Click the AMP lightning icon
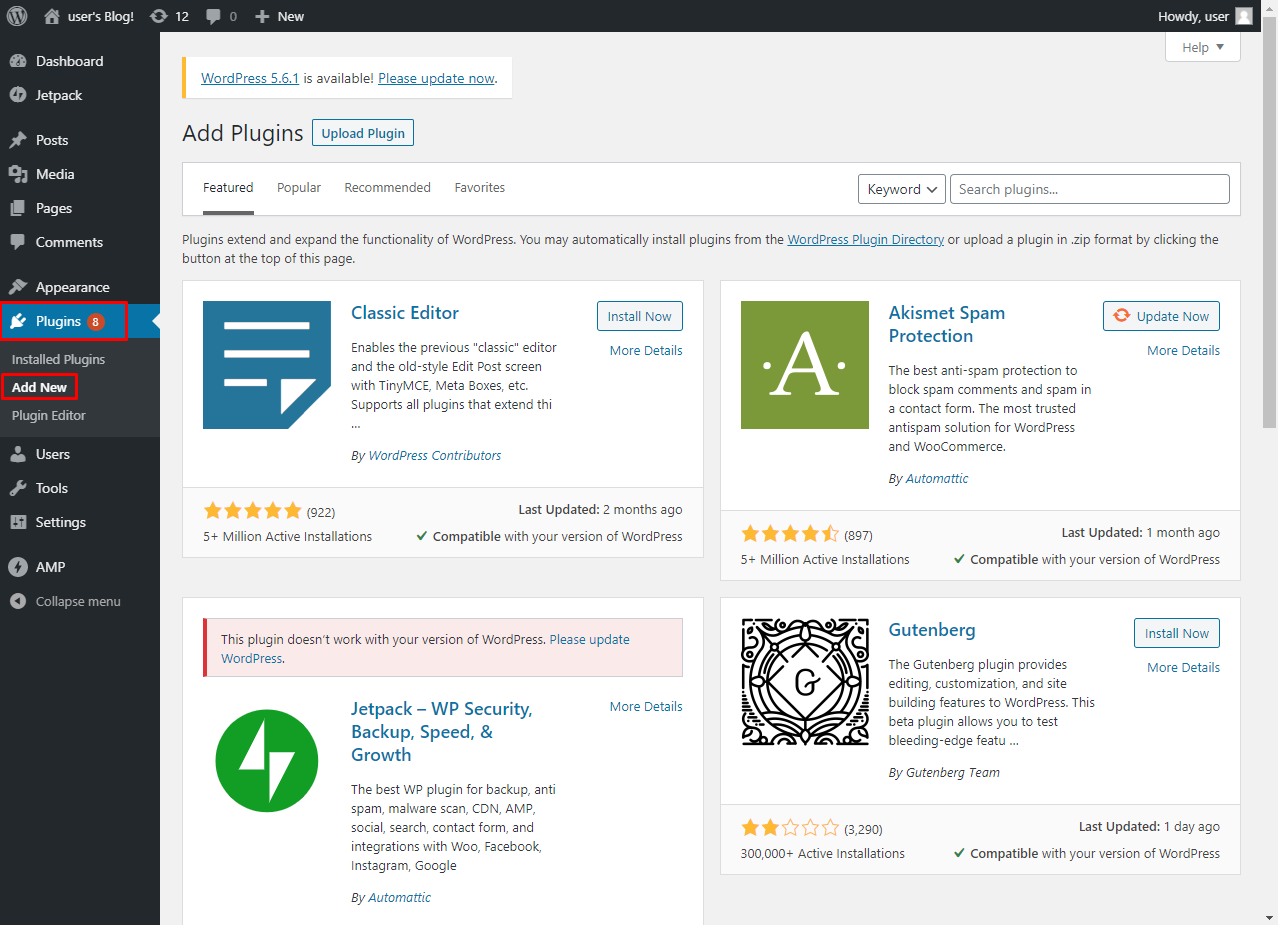This screenshot has height=925, width=1278. (x=18, y=567)
